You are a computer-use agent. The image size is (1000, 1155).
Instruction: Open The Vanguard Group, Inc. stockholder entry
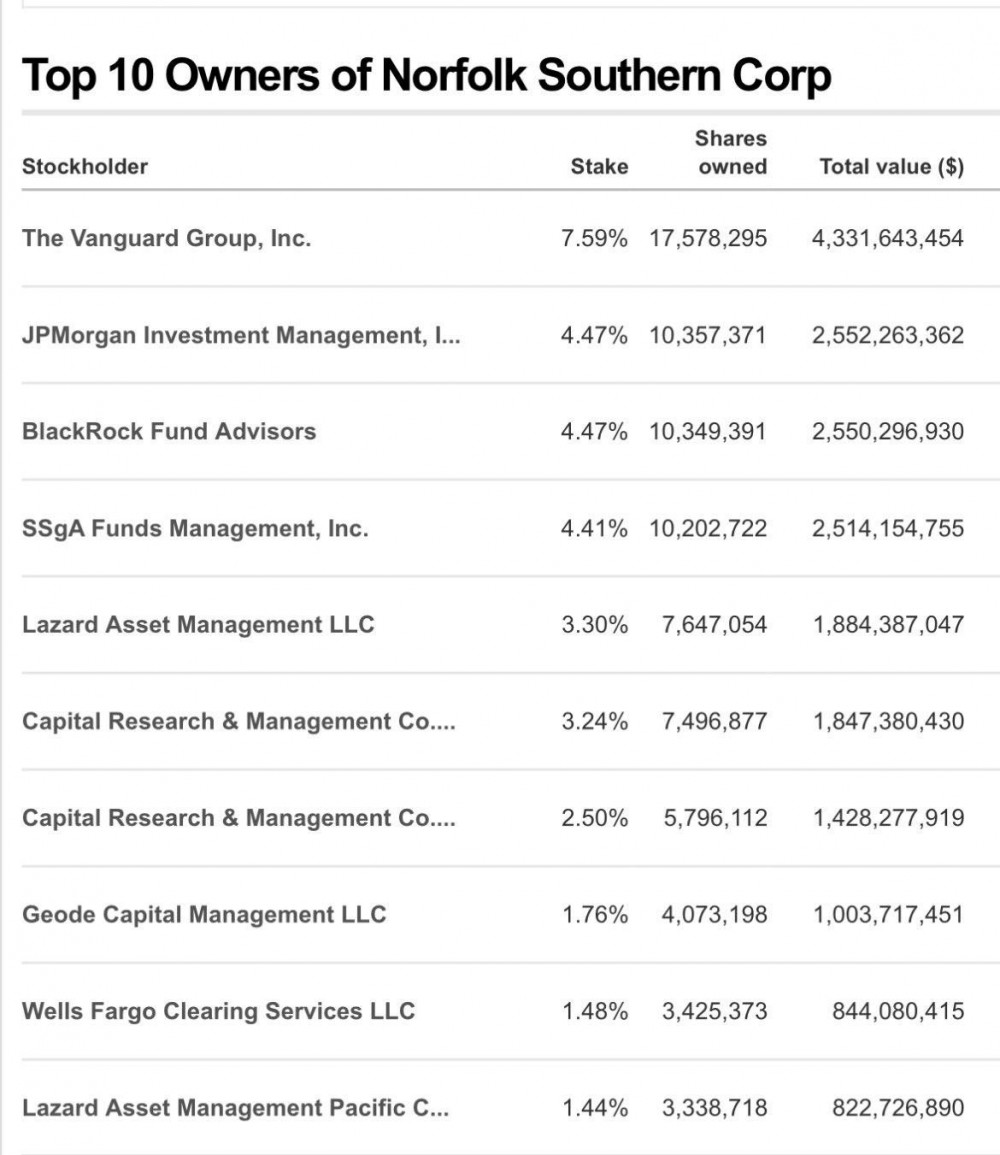(x=166, y=239)
